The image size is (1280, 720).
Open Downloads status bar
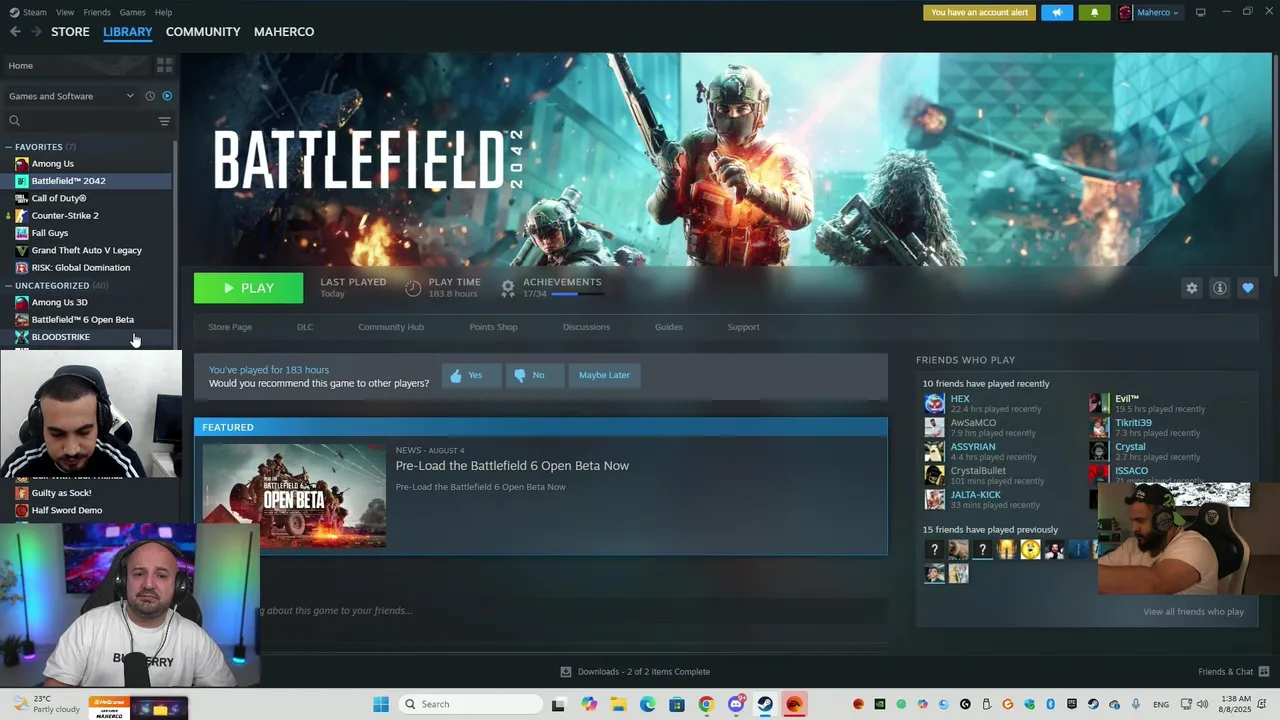(635, 672)
